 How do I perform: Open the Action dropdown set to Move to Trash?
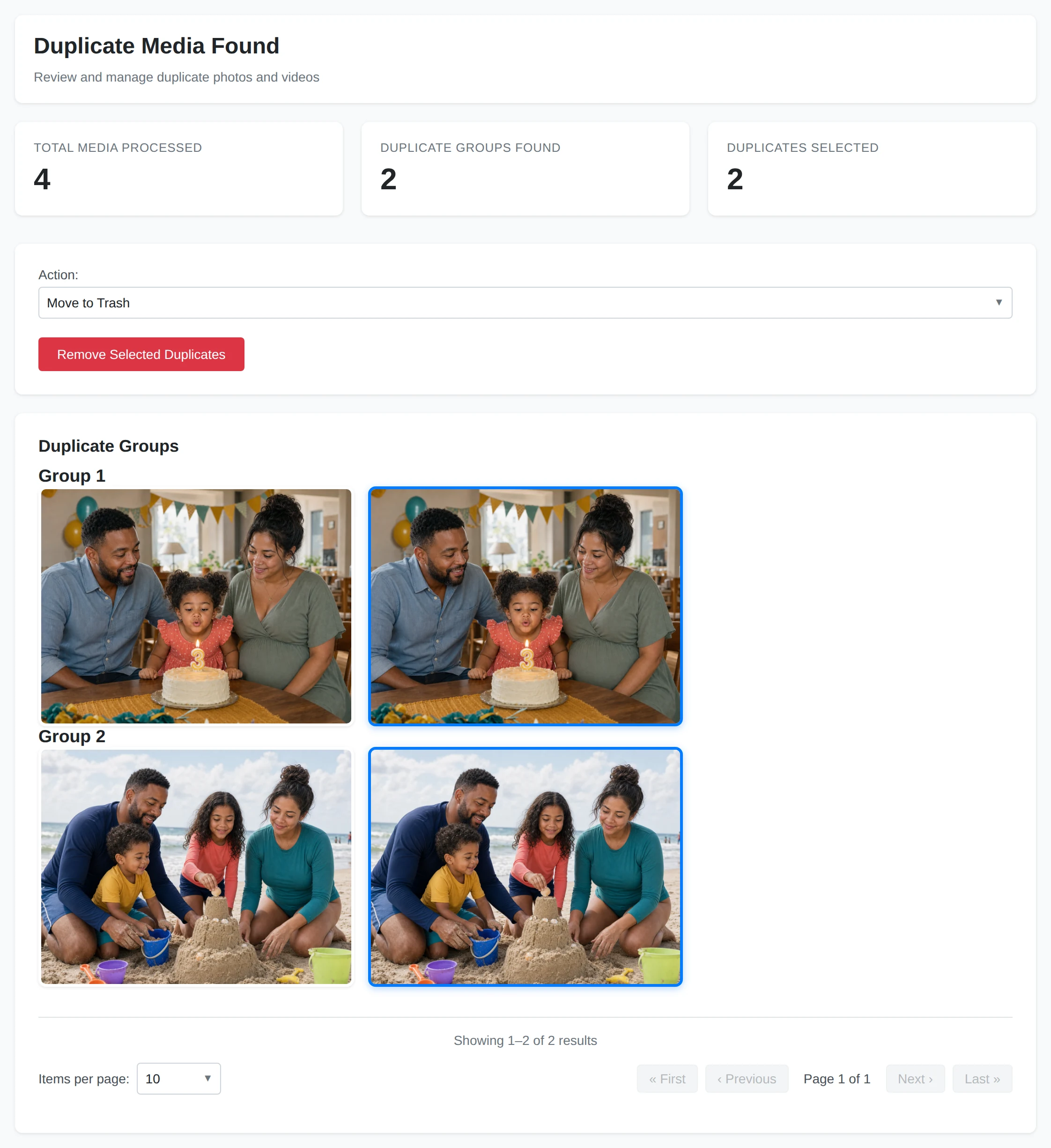(525, 302)
